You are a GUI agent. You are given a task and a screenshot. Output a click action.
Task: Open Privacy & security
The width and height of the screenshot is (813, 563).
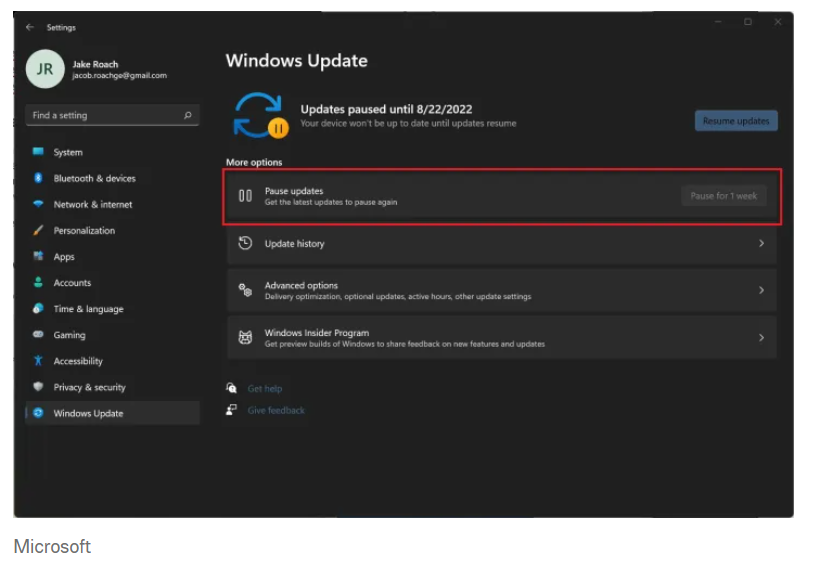click(x=113, y=387)
